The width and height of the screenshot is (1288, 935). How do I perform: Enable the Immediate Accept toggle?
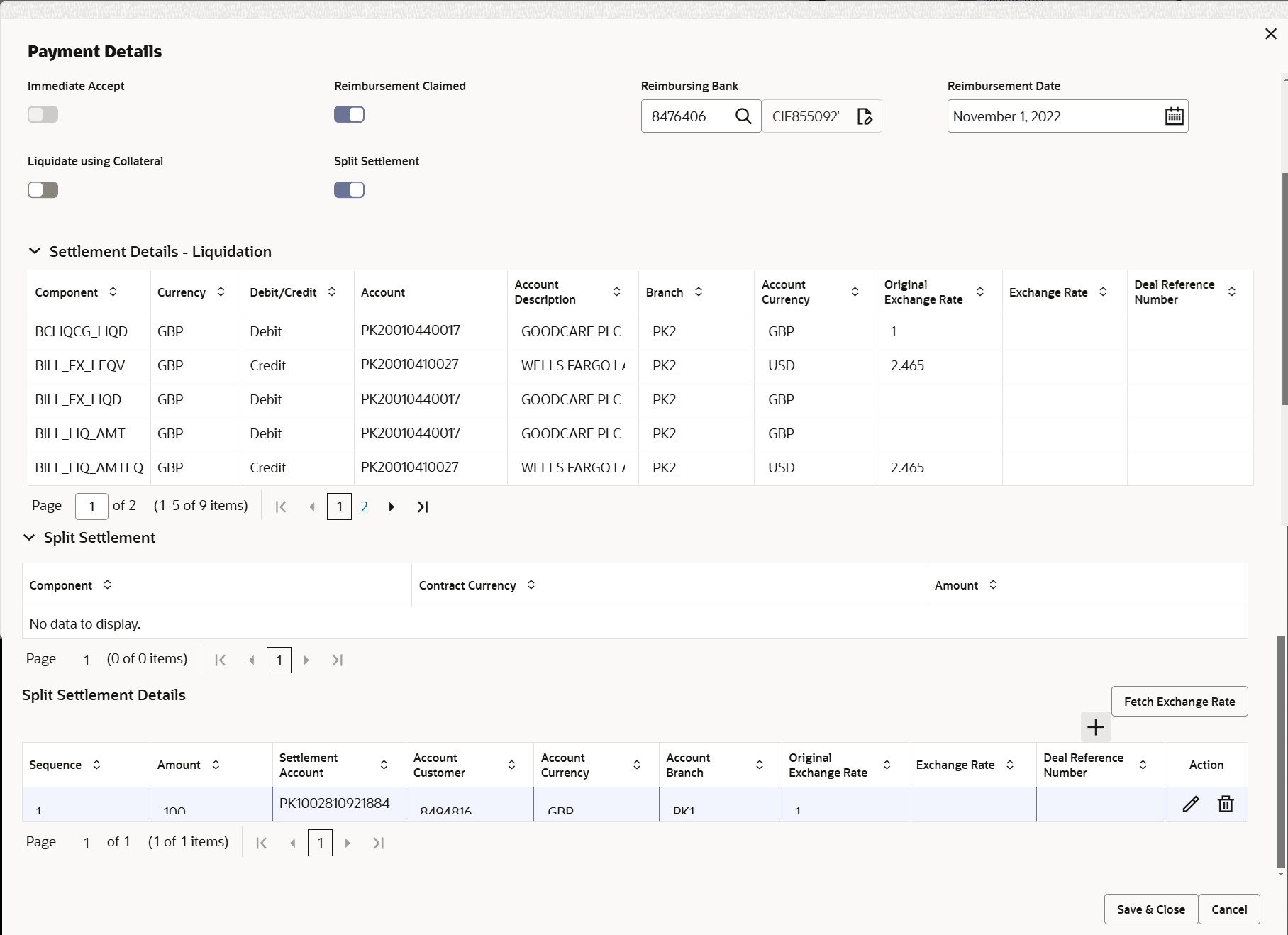[x=43, y=114]
